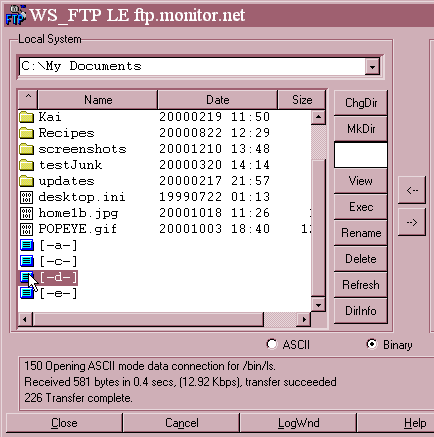
Task: Click the horizontal scroll-right arrow
Action: tap(304, 319)
